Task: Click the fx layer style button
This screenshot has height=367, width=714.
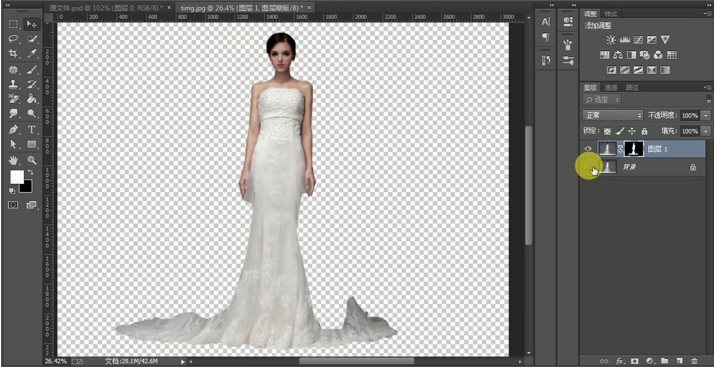Action: [x=620, y=361]
